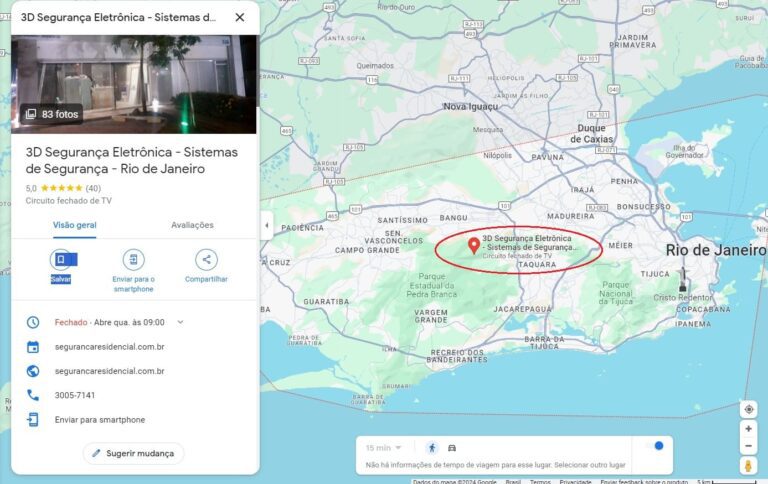Select the walking travel mode icon

click(432, 448)
